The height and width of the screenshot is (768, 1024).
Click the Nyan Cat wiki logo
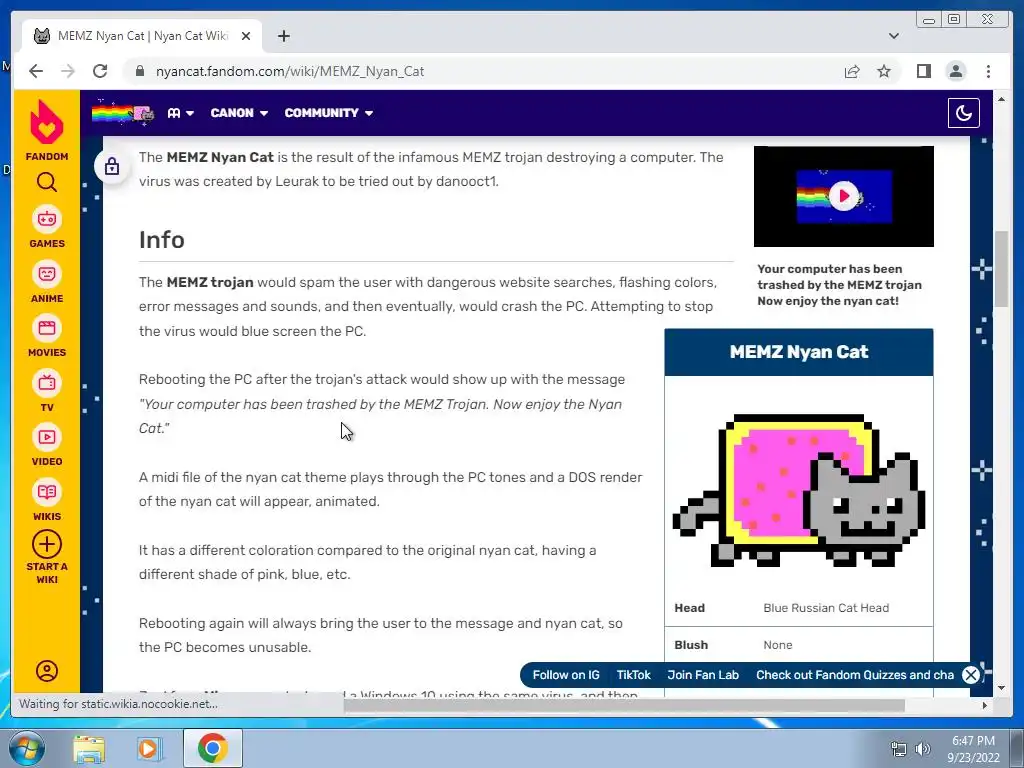tap(123, 113)
